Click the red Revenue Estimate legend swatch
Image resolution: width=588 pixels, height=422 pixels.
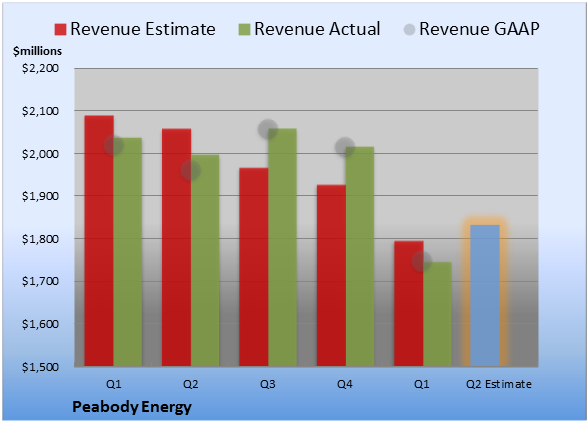(60, 30)
